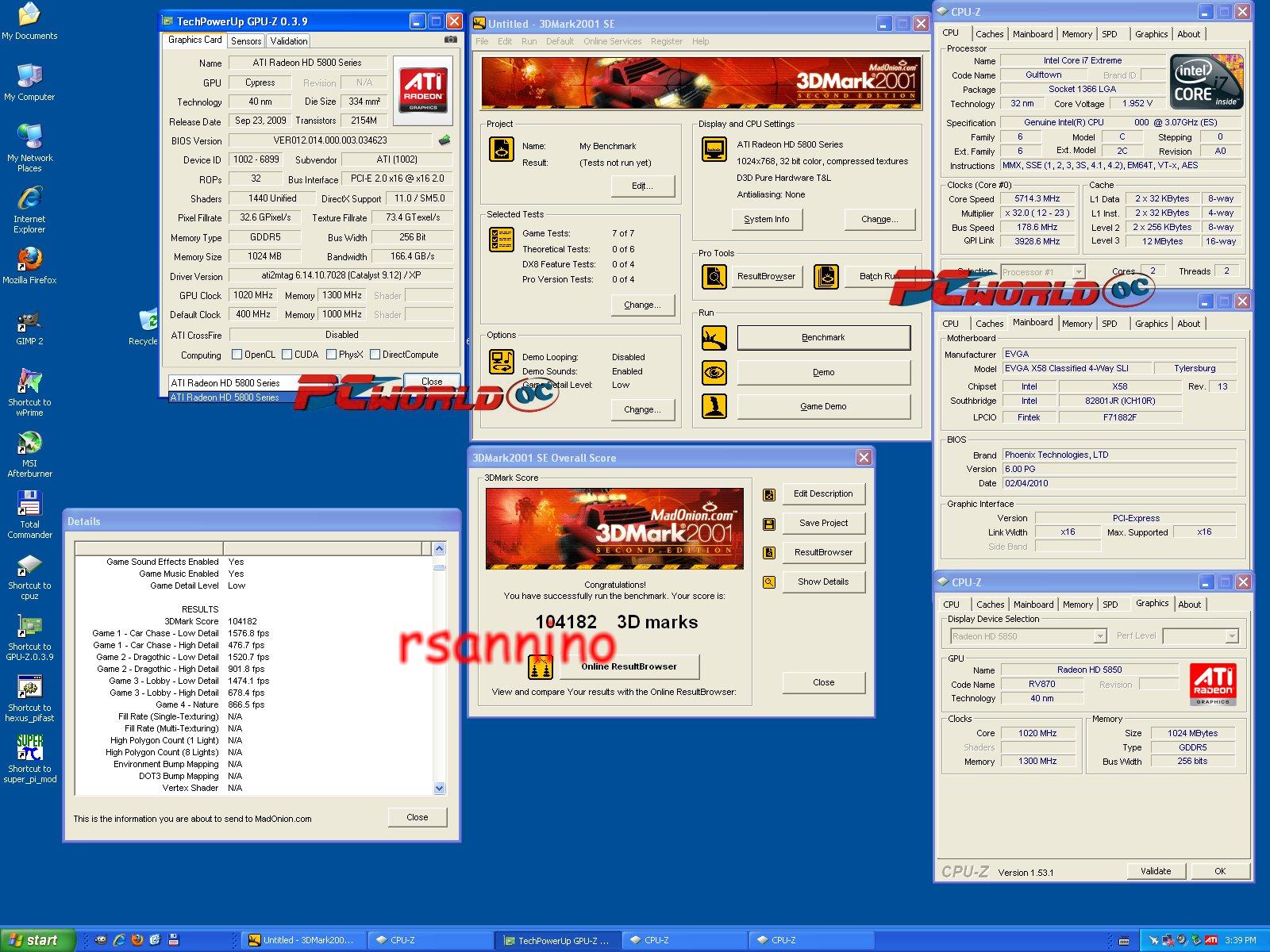
Task: Click GPU-Z screenshot camera icon
Action: point(450,39)
